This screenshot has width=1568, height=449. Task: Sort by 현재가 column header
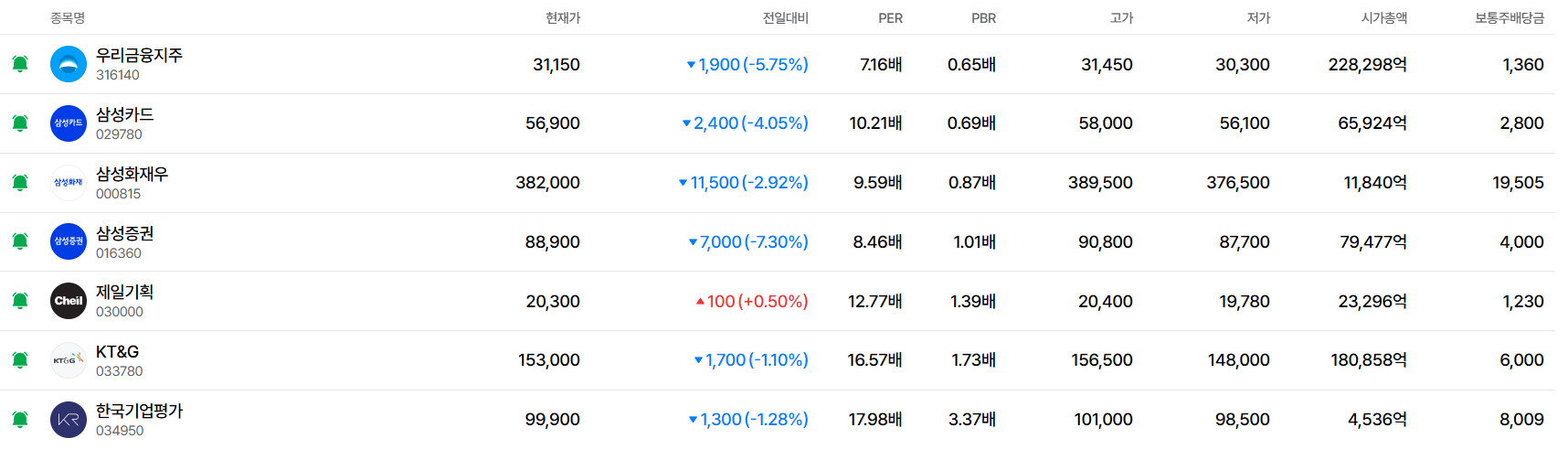point(563,18)
